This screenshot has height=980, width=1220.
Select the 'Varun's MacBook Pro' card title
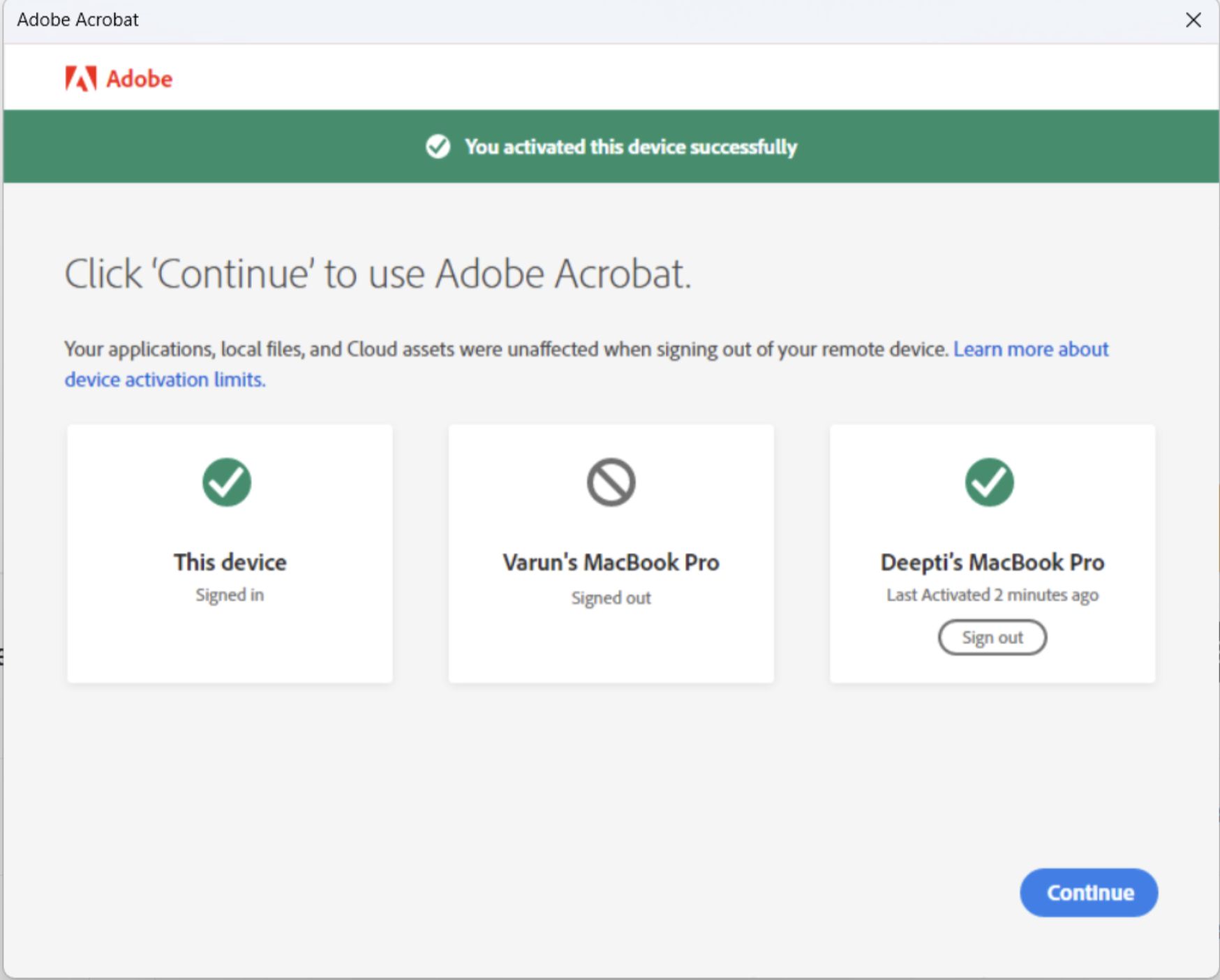611,562
